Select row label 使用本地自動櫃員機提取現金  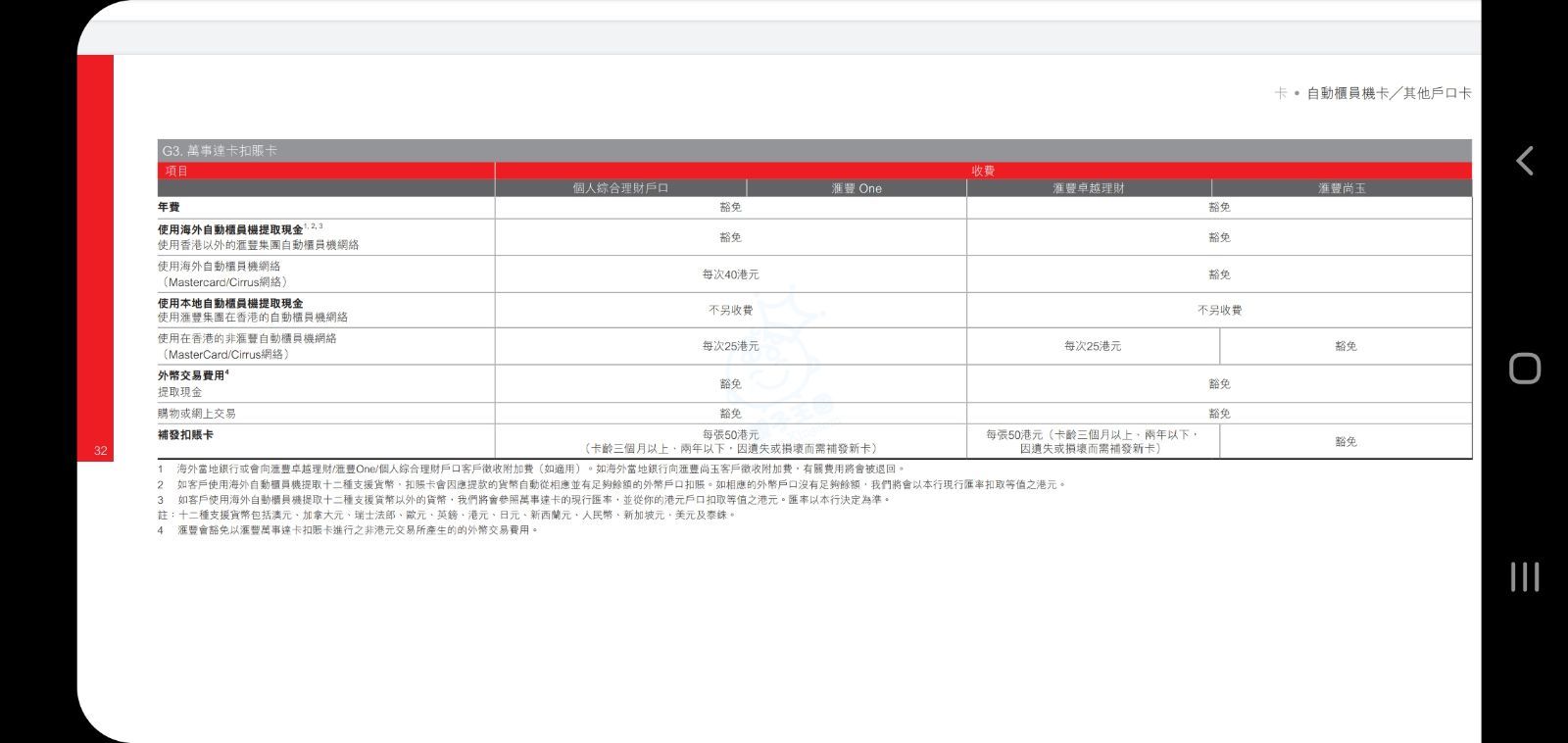pos(230,303)
